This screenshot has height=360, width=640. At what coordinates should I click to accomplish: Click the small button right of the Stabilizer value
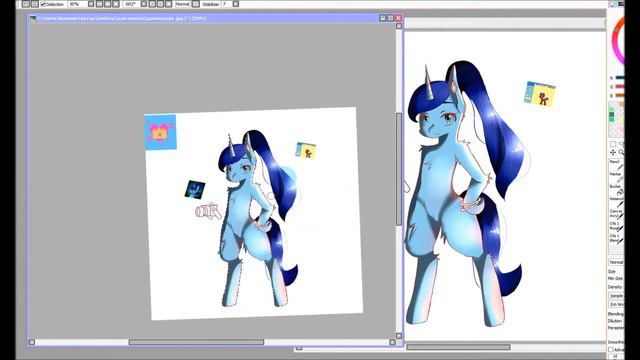point(236,4)
